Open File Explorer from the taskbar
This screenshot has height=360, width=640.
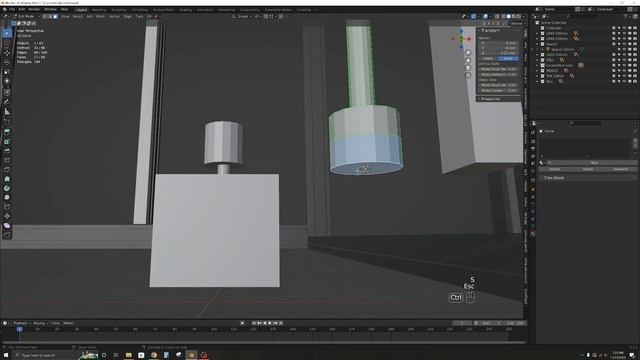pyautogui.click(x=129, y=355)
